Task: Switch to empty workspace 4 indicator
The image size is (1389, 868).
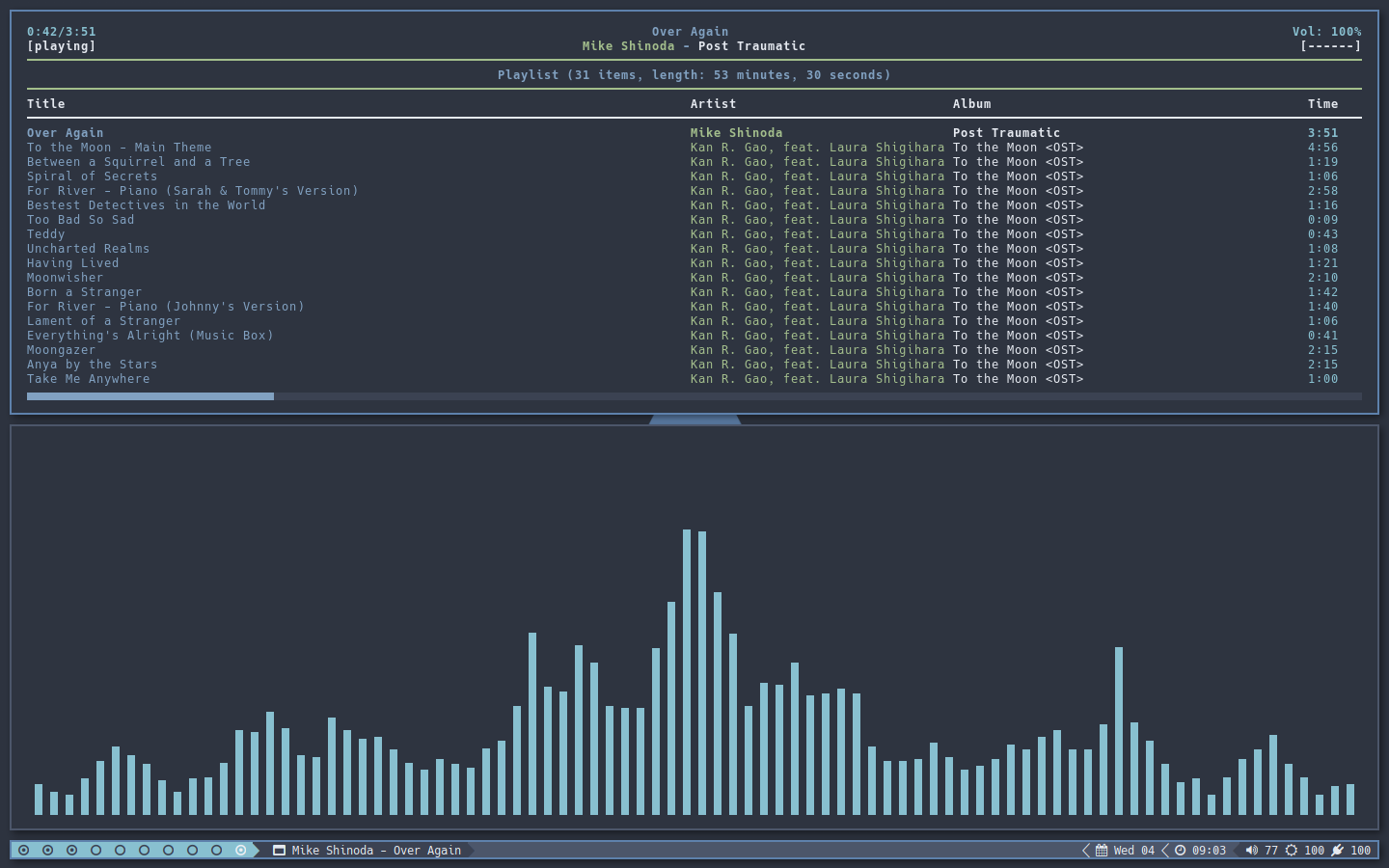Action: [x=96, y=851]
